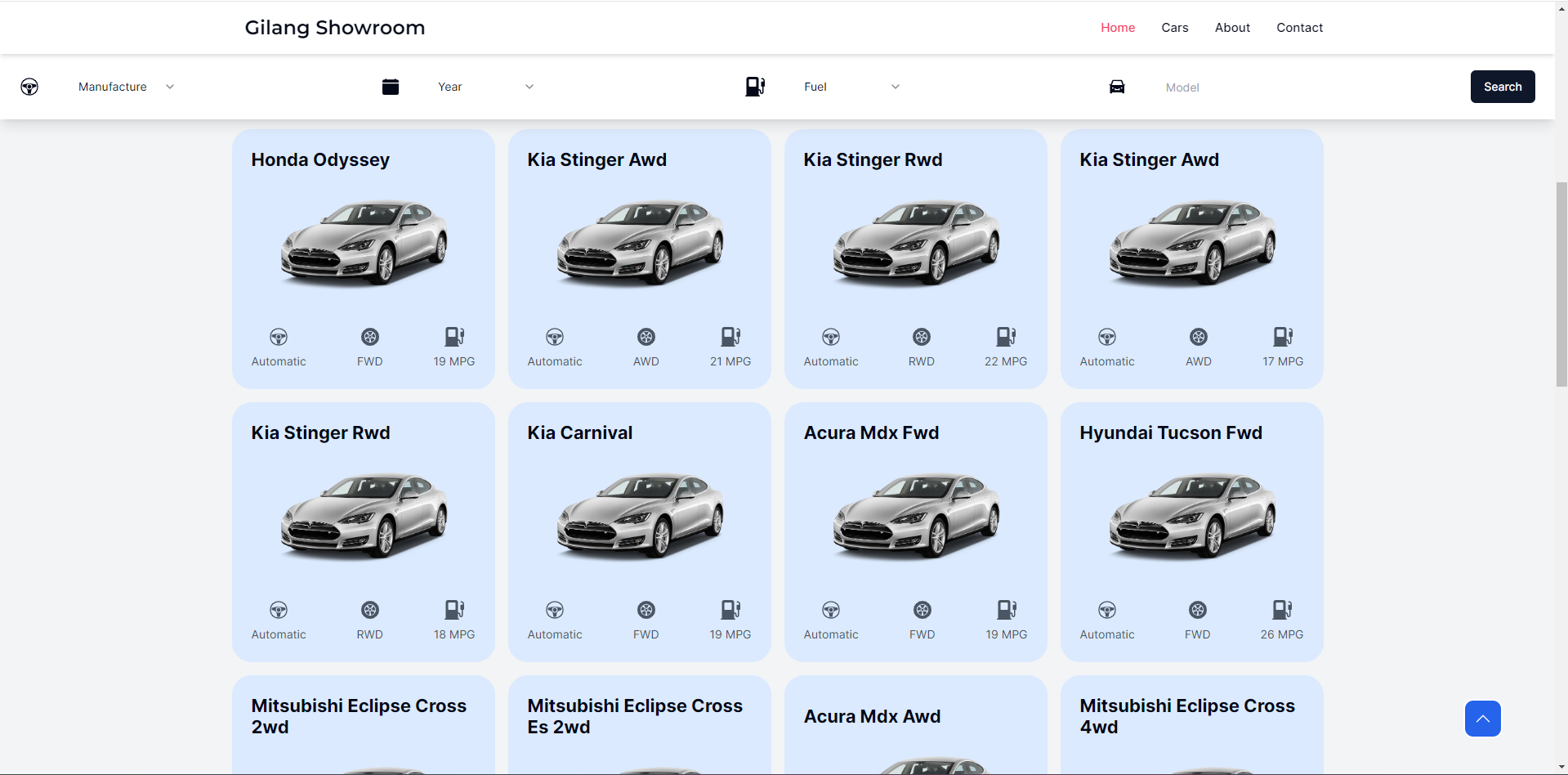Click the Gilang Showroom logo link
The image size is (1568, 775).
(335, 28)
